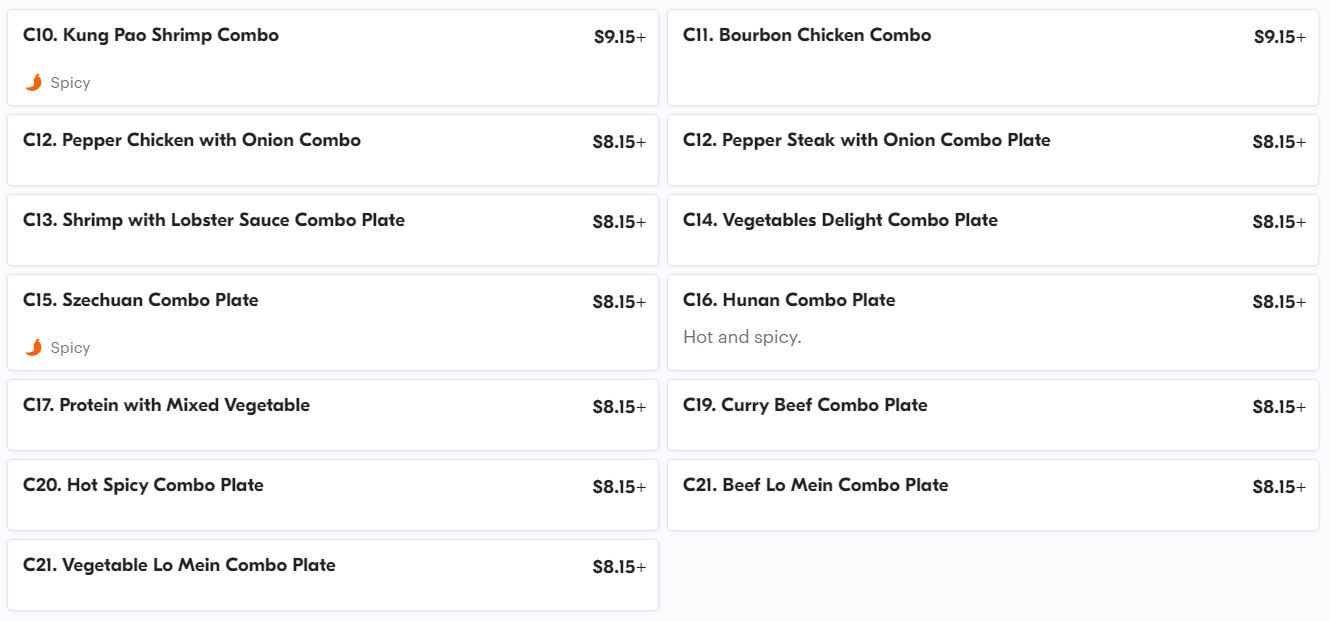The height and width of the screenshot is (621, 1330).
Task: Click the chili pepper icon under Kung Pao Shrimp
Action: 34,83
